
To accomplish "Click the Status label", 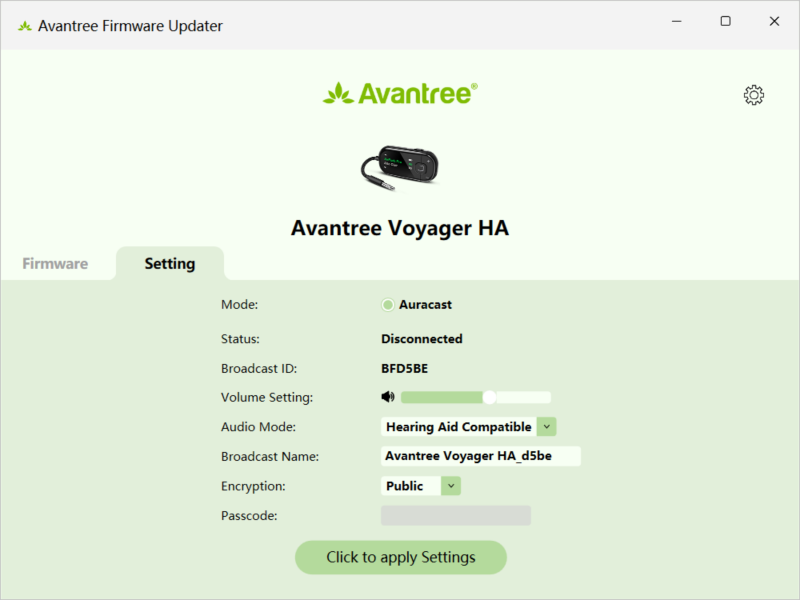I will tap(240, 339).
